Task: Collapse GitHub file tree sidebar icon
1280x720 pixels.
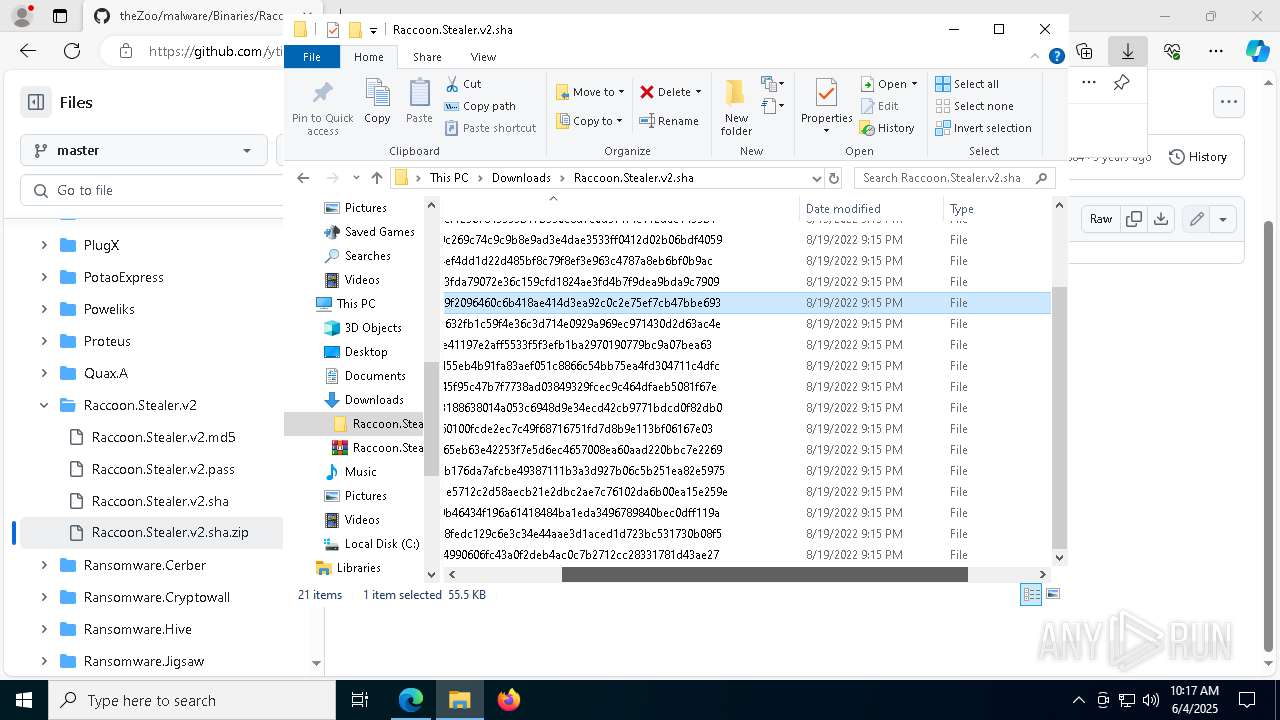Action: pyautogui.click(x=36, y=102)
